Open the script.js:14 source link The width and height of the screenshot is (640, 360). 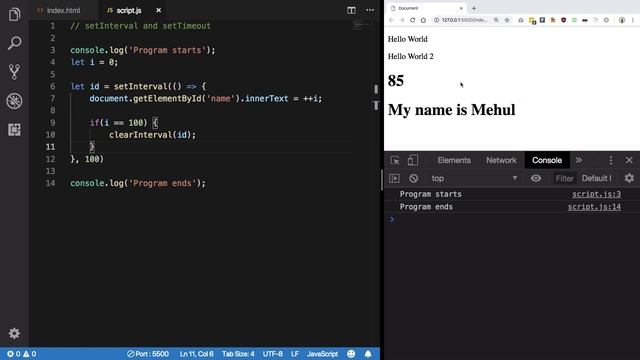coord(594,207)
